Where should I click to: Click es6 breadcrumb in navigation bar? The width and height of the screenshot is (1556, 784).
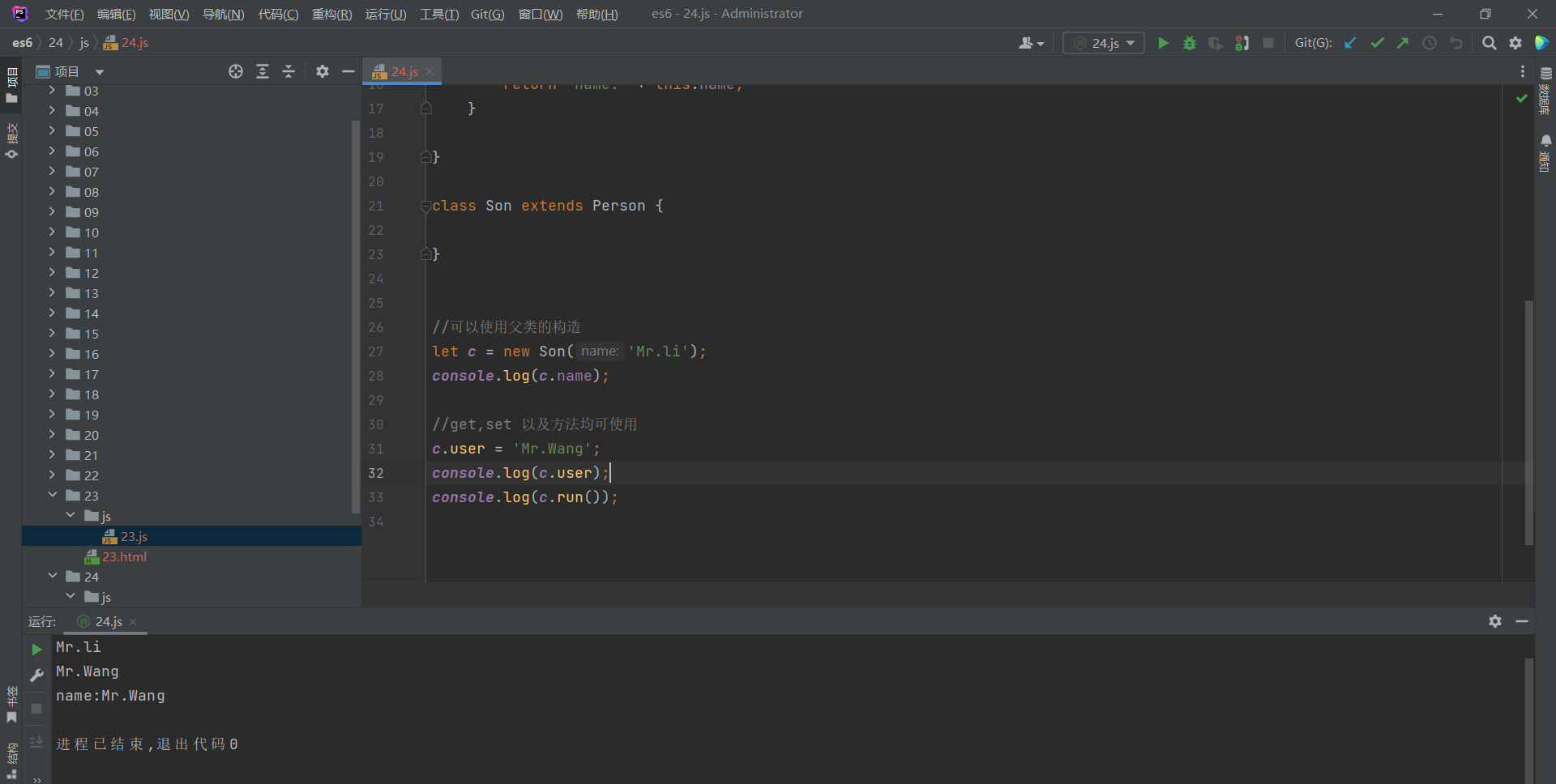(x=22, y=43)
